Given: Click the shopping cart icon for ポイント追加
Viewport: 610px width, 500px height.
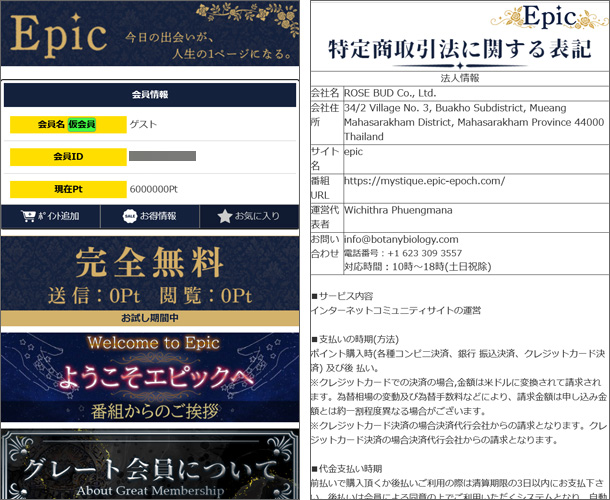Looking at the screenshot, I should point(28,216).
